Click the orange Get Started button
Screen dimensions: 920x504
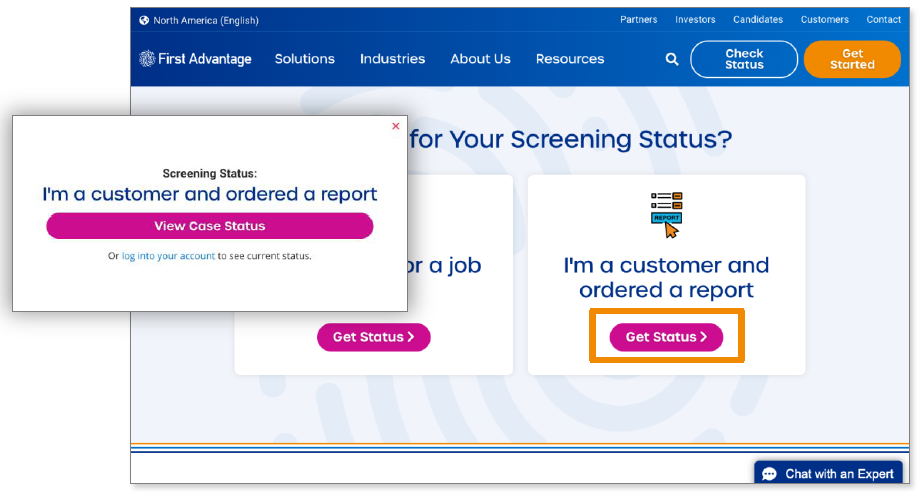pyautogui.click(x=852, y=59)
